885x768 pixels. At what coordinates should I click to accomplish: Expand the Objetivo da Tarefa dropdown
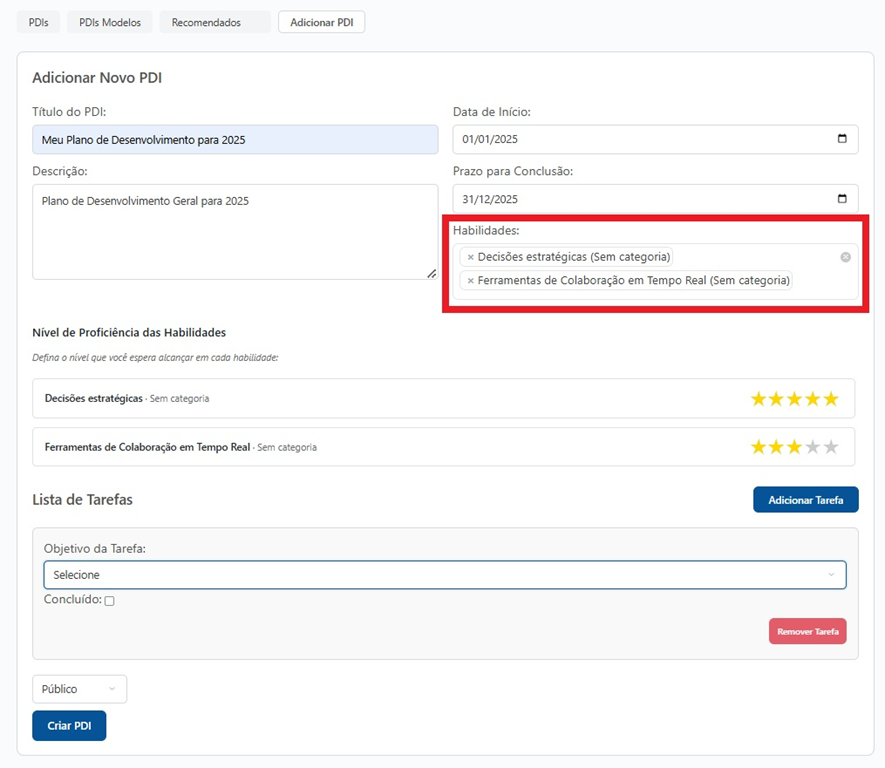pos(444,575)
